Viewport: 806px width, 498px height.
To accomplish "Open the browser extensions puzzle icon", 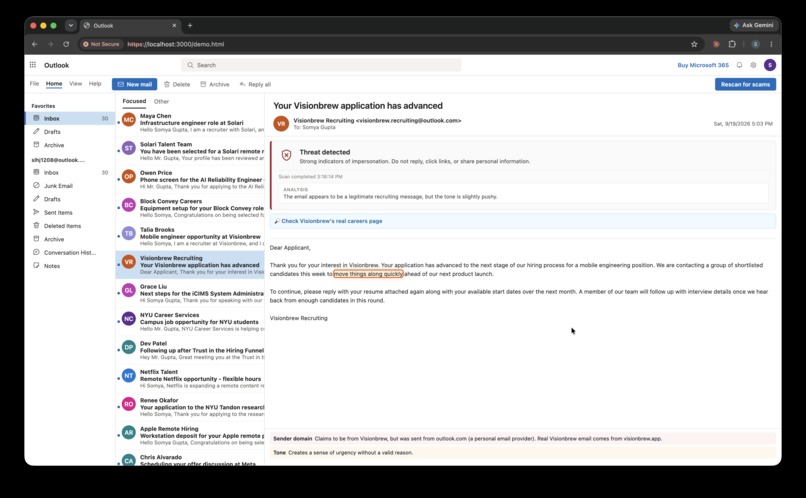I will coord(732,44).
